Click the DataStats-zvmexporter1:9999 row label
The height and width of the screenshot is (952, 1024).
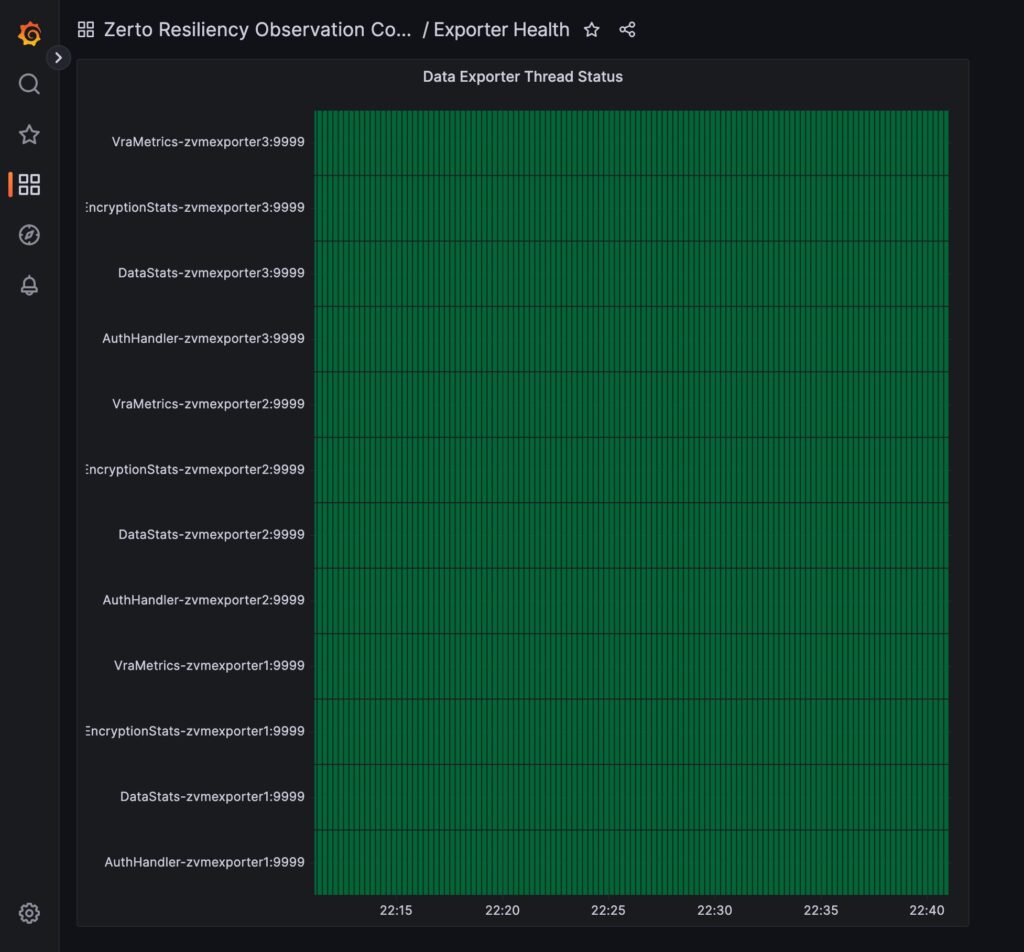[212, 797]
